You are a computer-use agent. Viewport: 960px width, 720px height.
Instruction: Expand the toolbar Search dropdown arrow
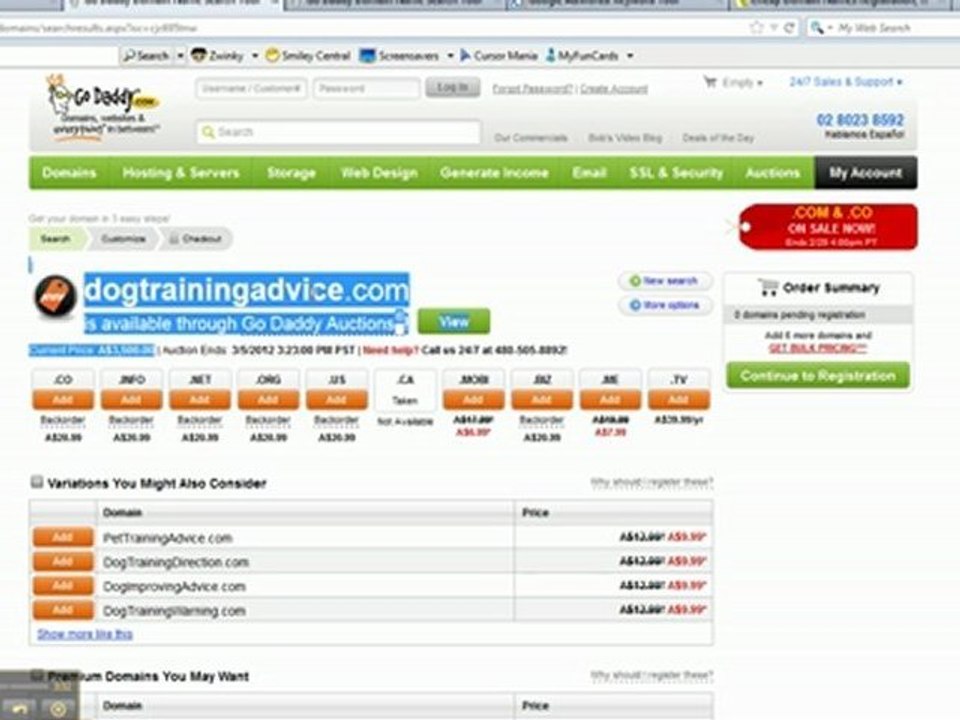pyautogui.click(x=180, y=56)
